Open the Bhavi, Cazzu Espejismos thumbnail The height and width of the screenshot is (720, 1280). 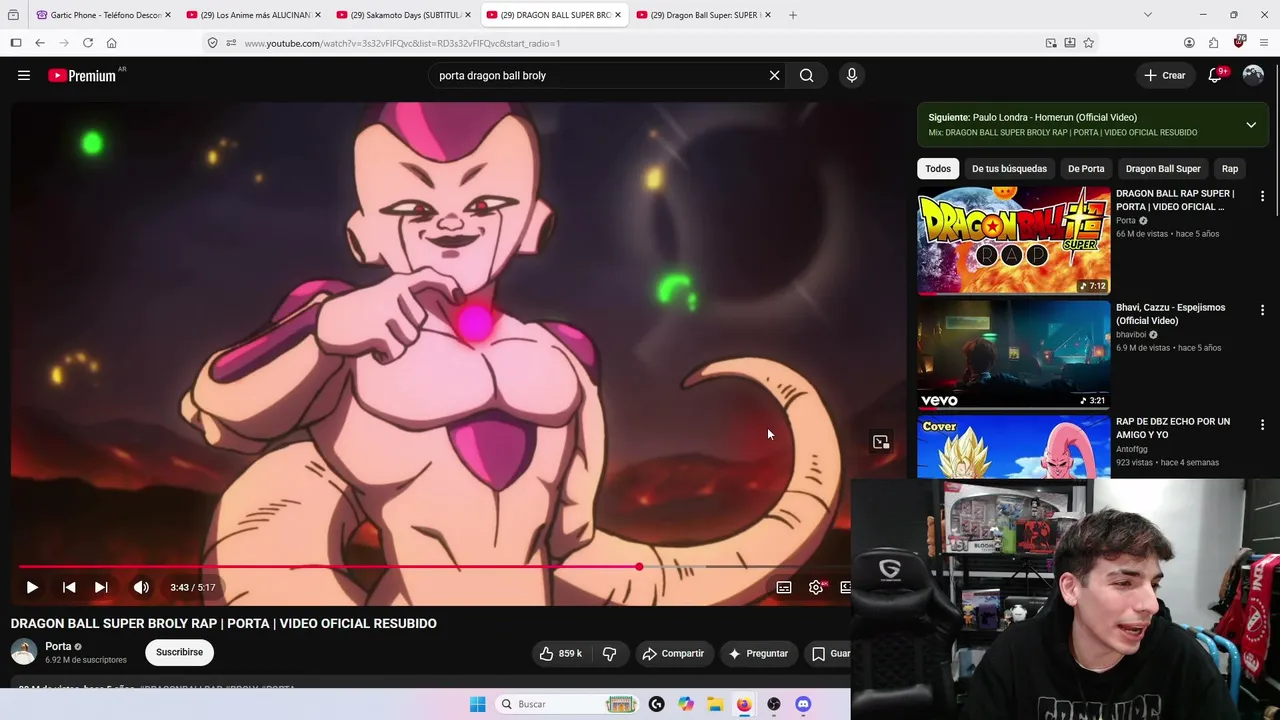[1014, 354]
